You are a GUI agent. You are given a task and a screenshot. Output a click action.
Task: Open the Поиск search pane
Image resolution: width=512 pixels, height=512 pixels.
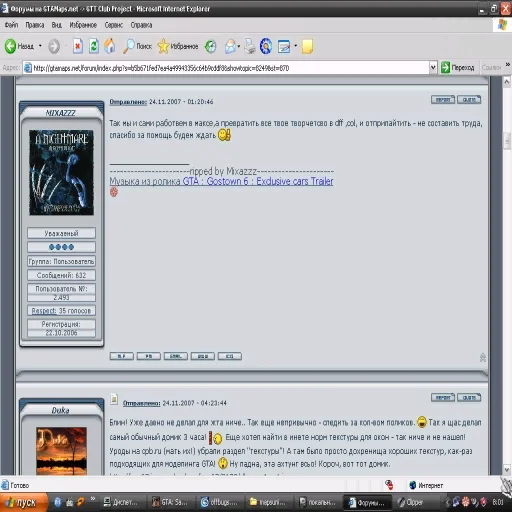(x=137, y=46)
